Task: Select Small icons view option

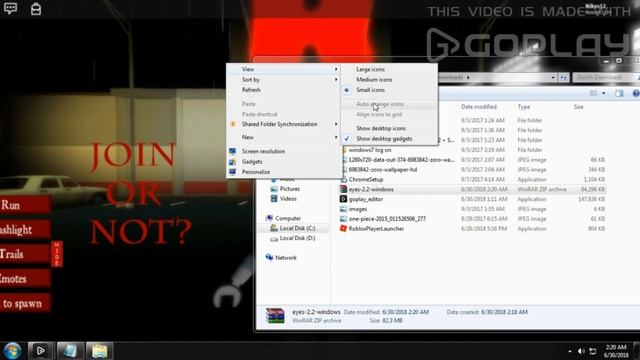Action: [389, 90]
